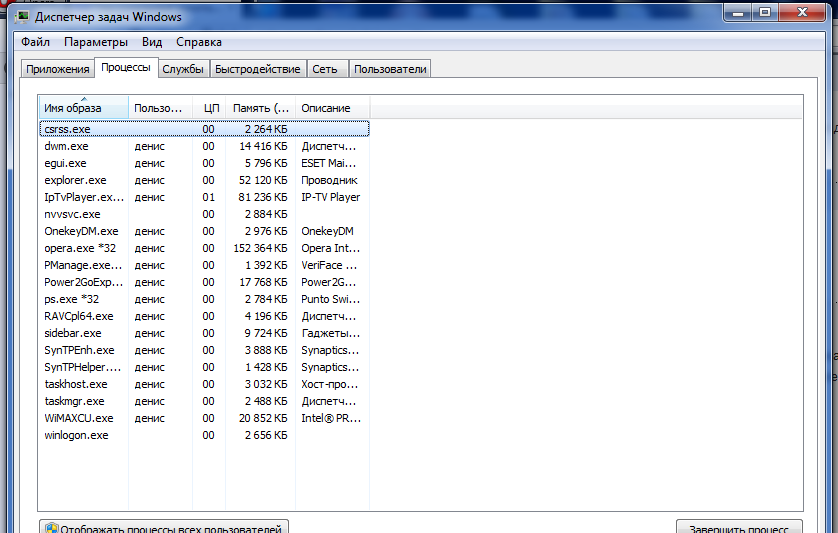Open the Справка menu
The image size is (838, 533).
coord(199,42)
